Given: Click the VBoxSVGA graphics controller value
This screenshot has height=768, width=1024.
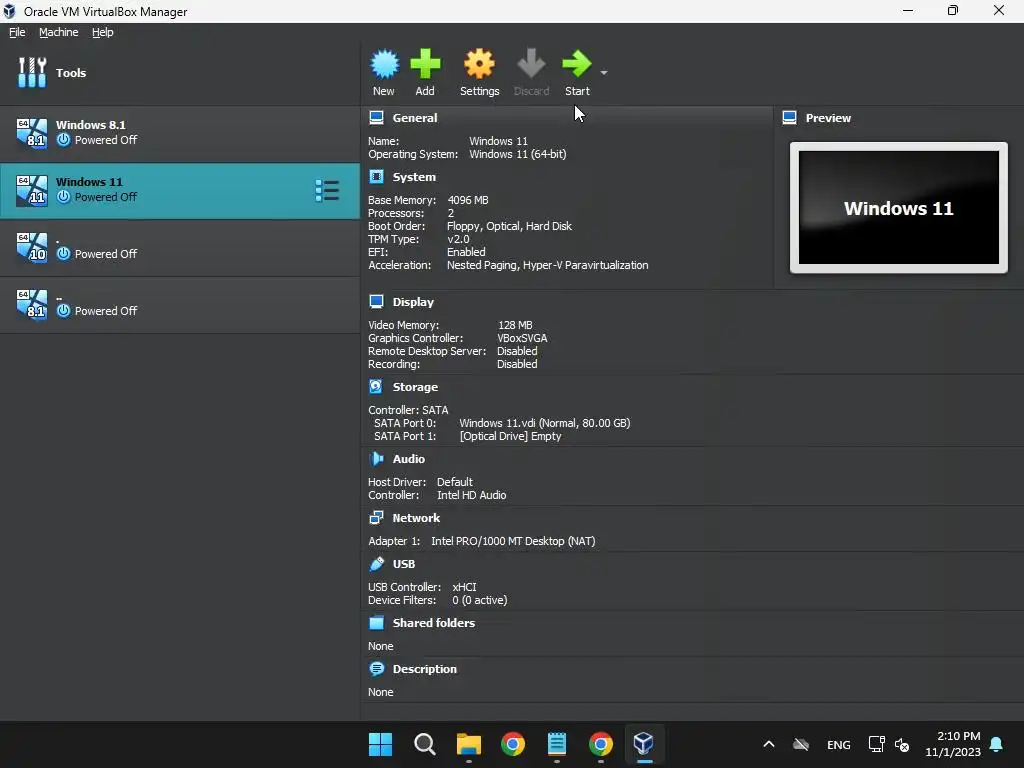Looking at the screenshot, I should tap(522, 338).
